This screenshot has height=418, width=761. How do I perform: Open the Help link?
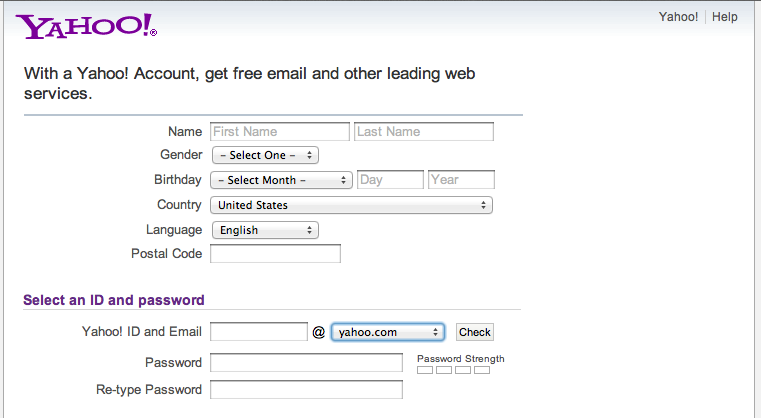724,17
